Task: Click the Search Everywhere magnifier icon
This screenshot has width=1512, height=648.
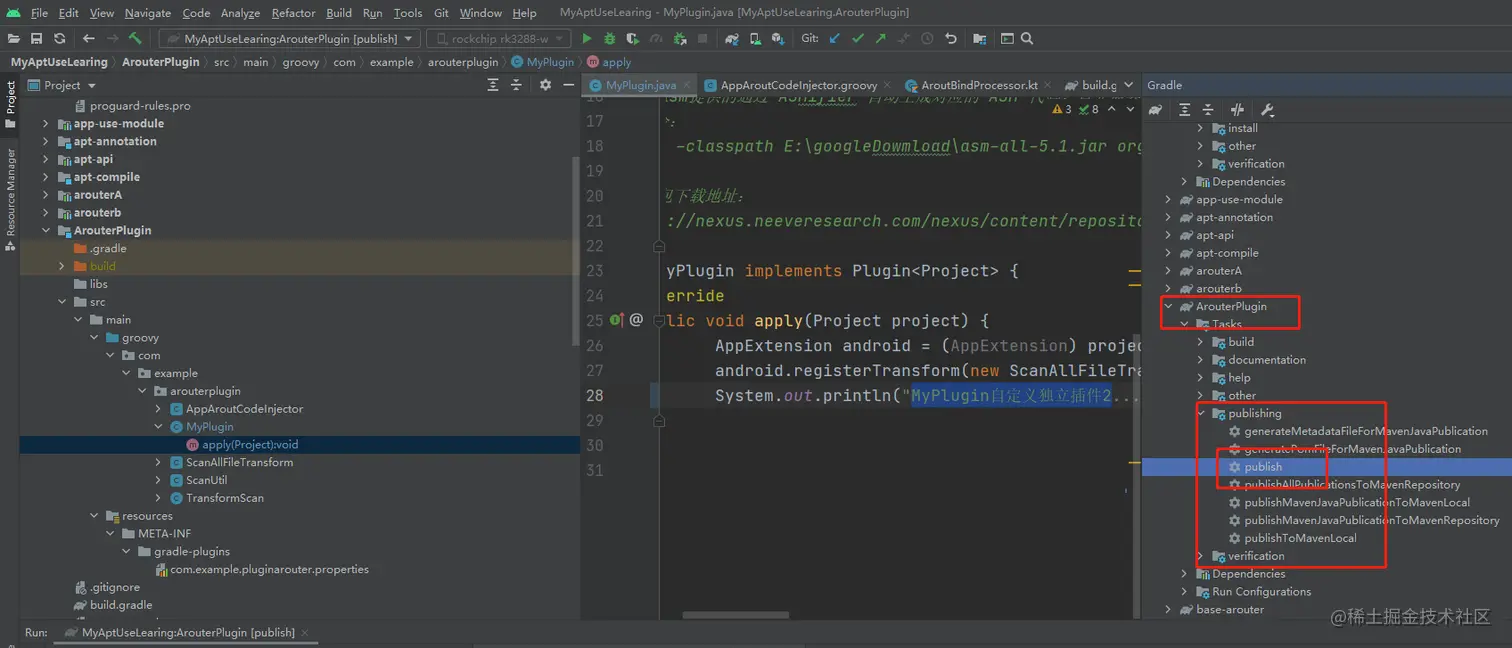Action: point(1026,39)
